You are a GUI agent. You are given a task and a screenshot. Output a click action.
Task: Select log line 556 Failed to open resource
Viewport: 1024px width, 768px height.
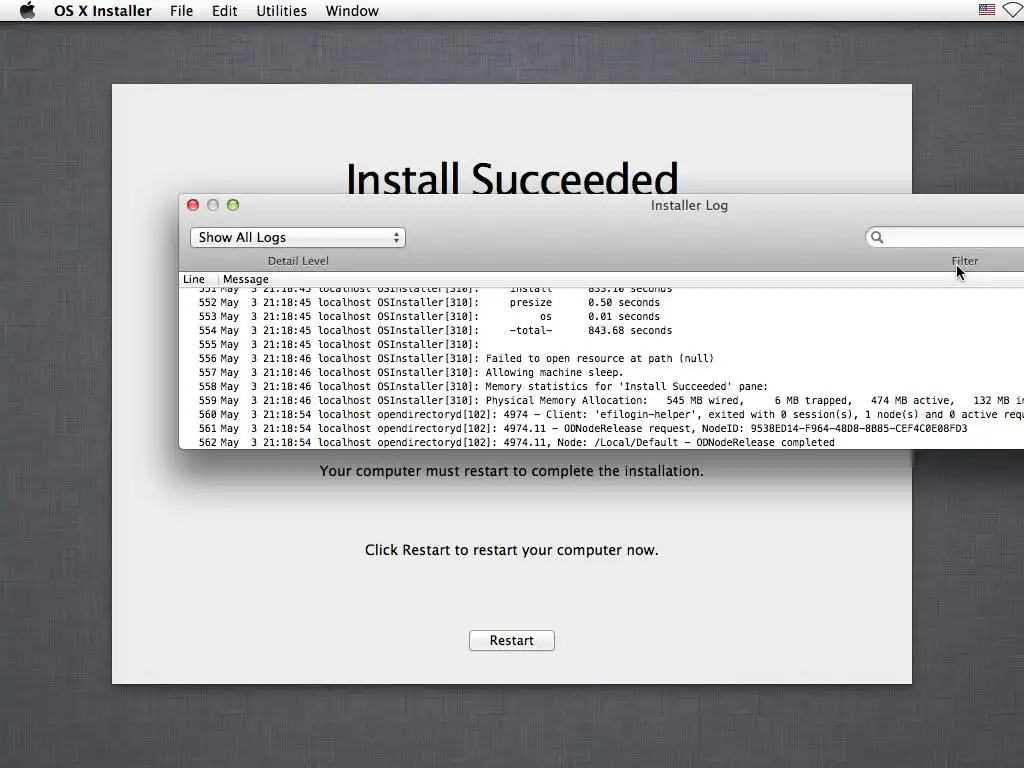coord(601,359)
